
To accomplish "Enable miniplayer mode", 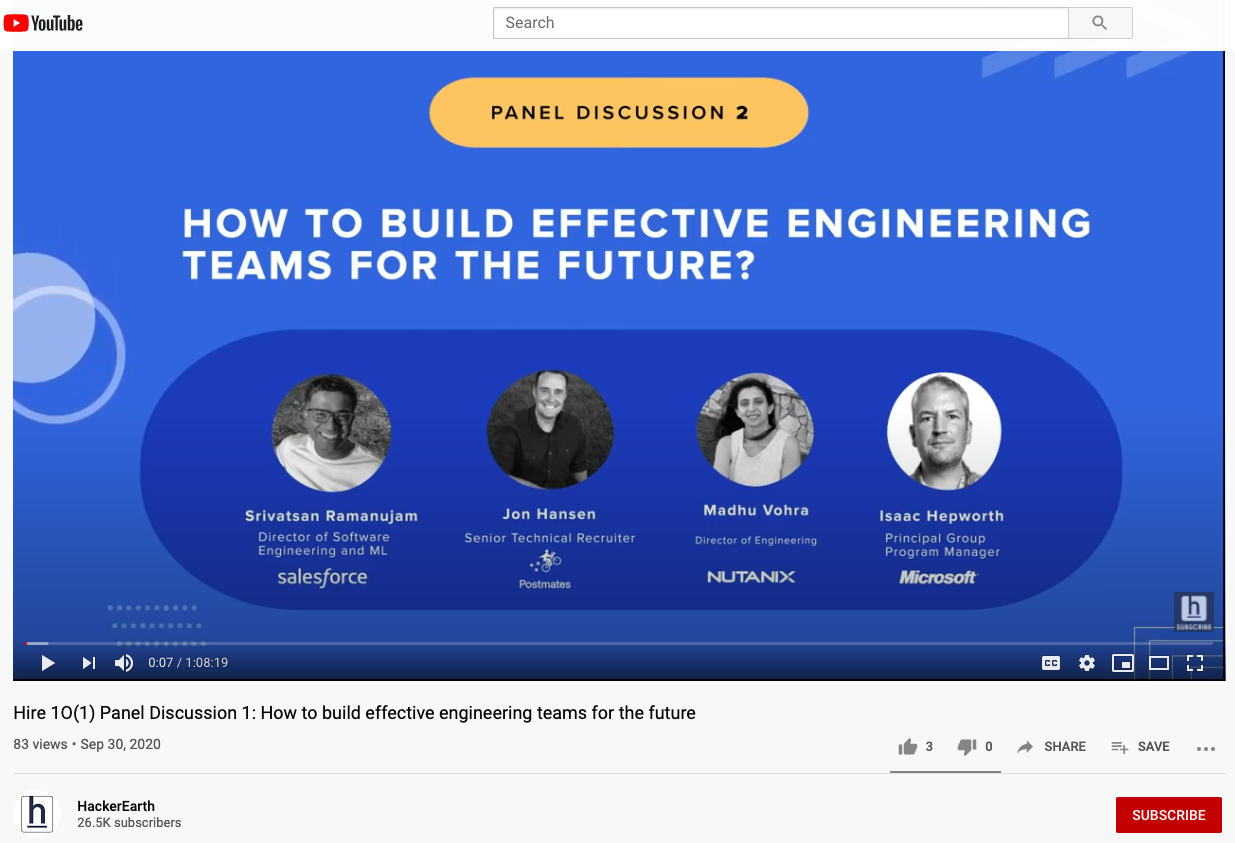I will (1123, 662).
